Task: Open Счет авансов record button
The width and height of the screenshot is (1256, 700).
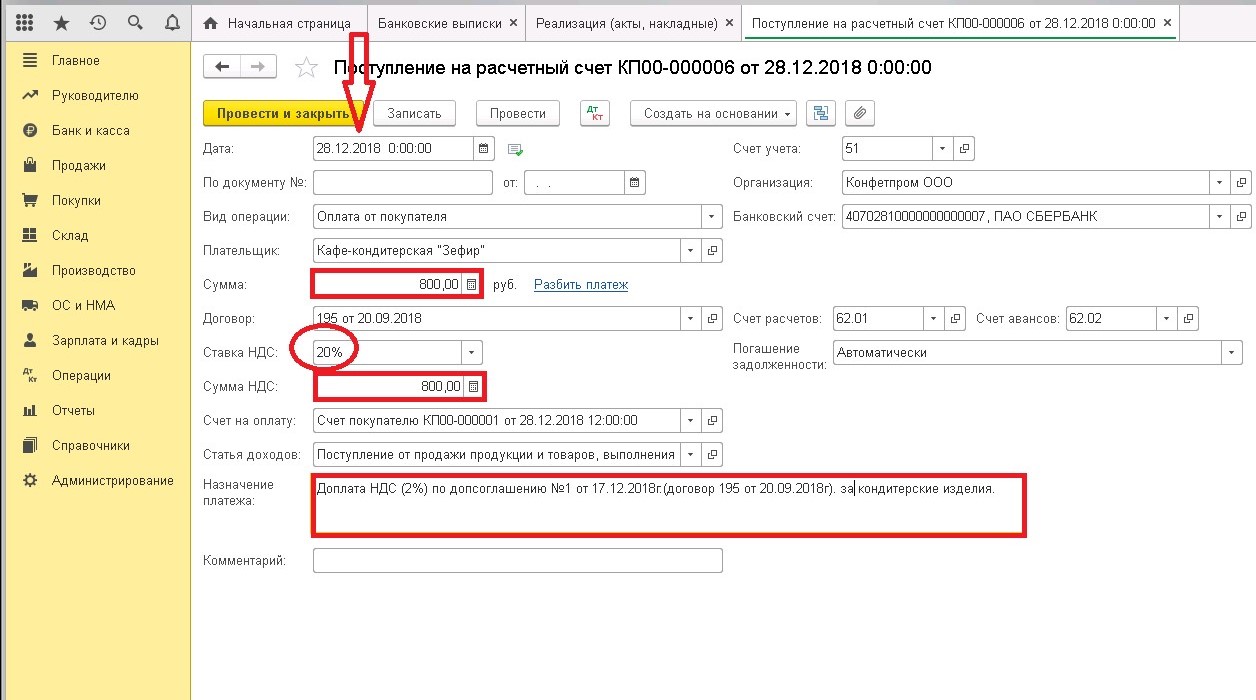Action: pos(1188,318)
